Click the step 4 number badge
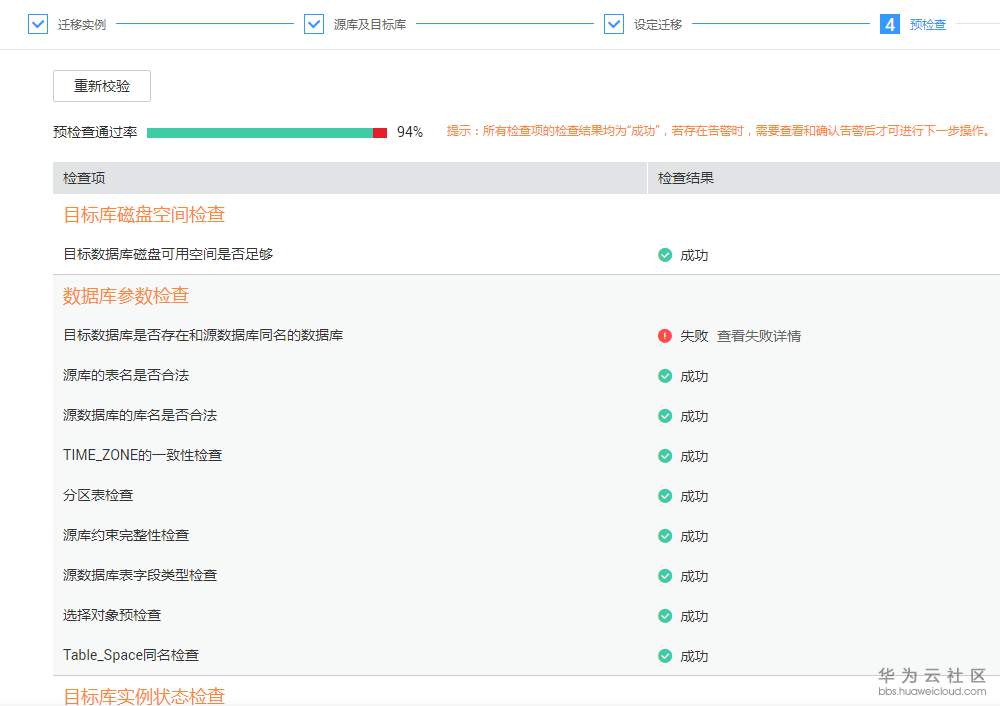Viewport: 1000px width, 706px height. (890, 24)
